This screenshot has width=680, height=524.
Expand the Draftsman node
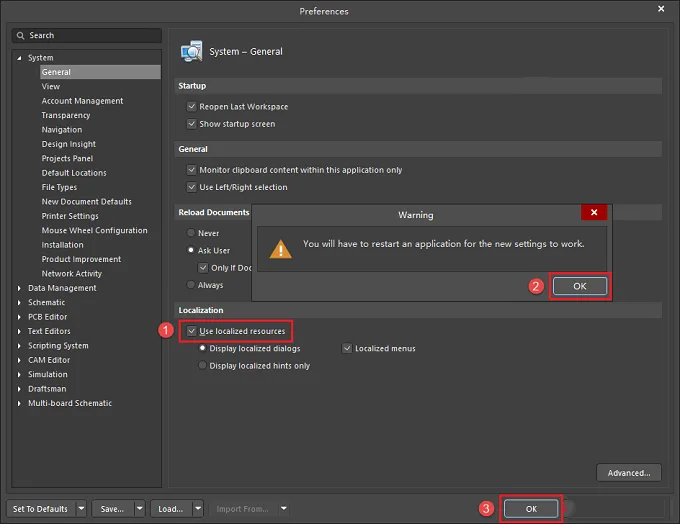tap(19, 389)
